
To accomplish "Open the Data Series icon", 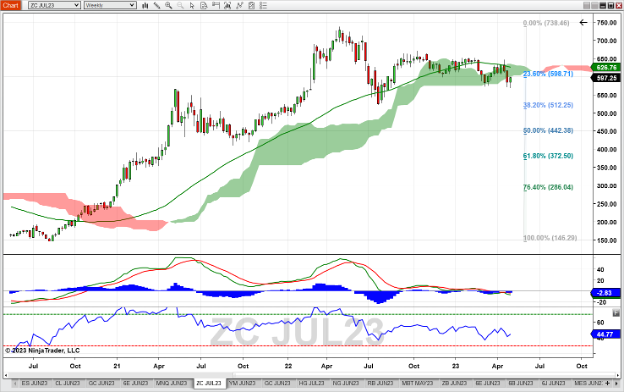I will point(228,6).
